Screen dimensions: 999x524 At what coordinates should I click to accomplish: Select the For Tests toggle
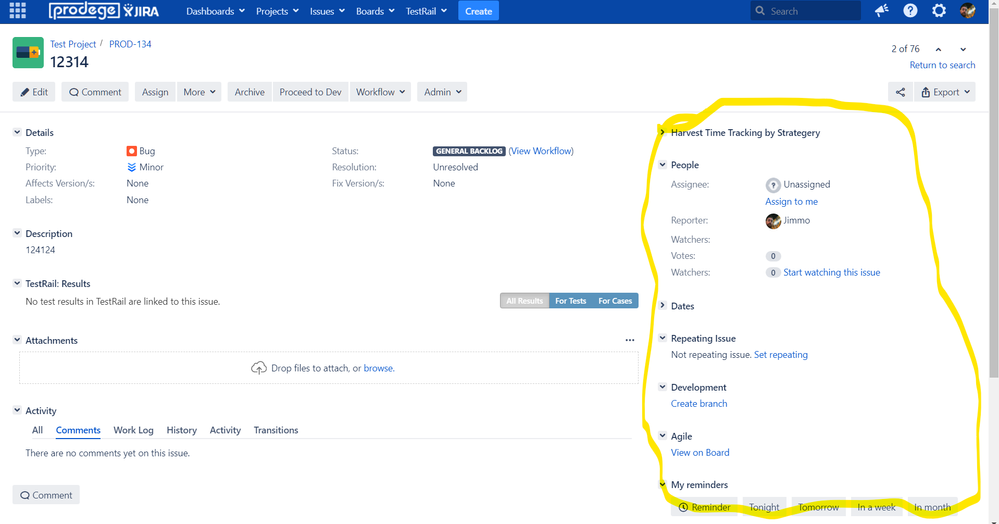570,301
